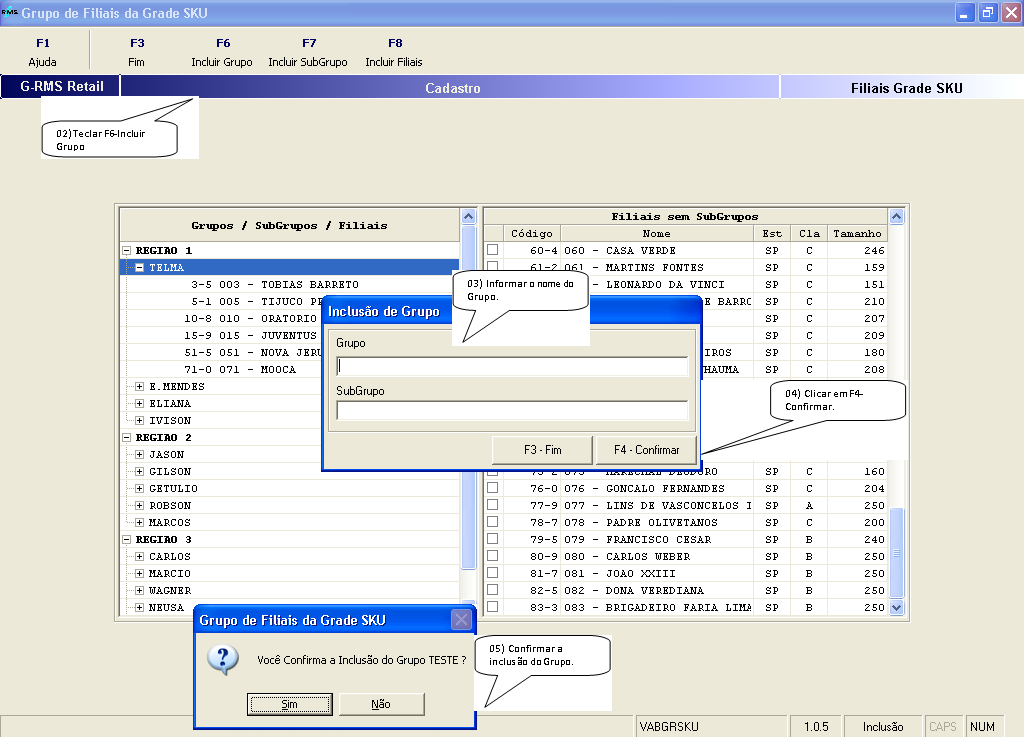Image resolution: width=1024 pixels, height=737 pixels.
Task: Check the box for 077 - LINS DE VASCONCELOS
Action: pos(492,505)
